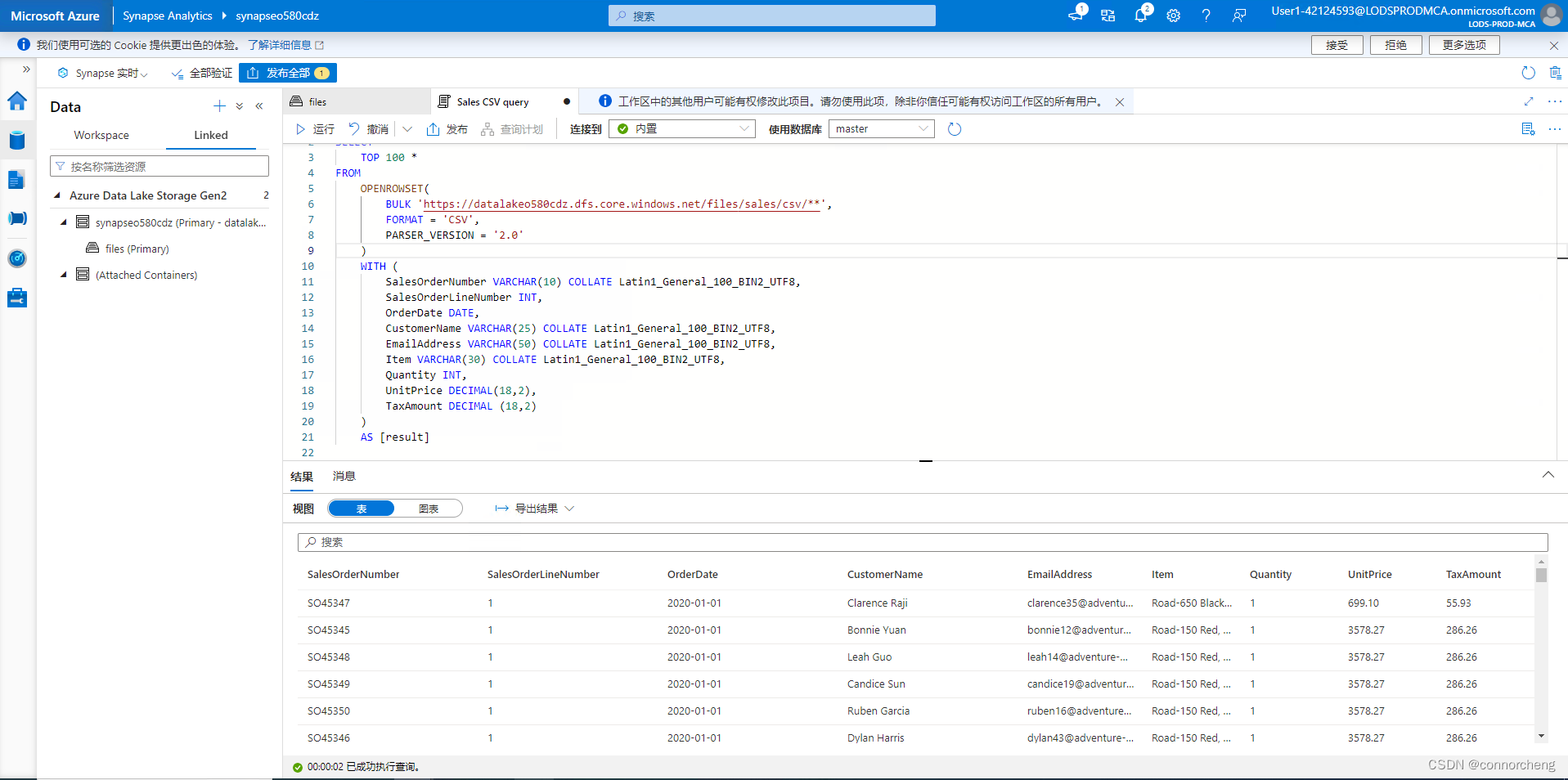Open the 连接到 内置 pool dropdown
This screenshot has height=780, width=1568.
tap(682, 128)
